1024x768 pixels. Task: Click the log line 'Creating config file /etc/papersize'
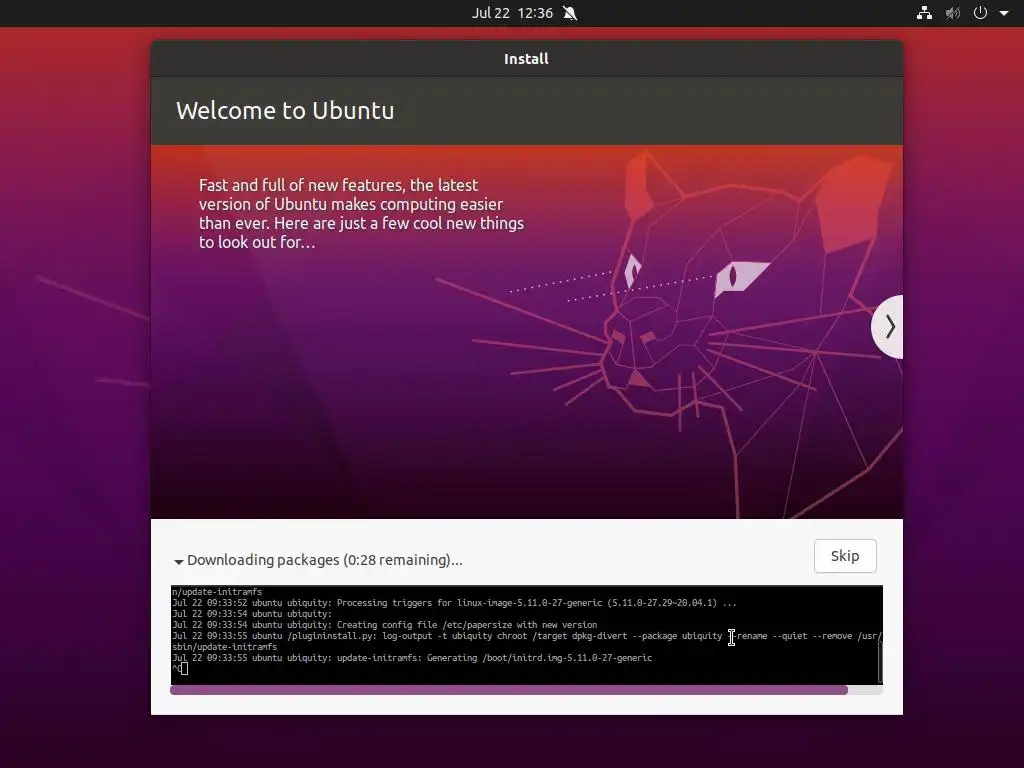pos(385,624)
